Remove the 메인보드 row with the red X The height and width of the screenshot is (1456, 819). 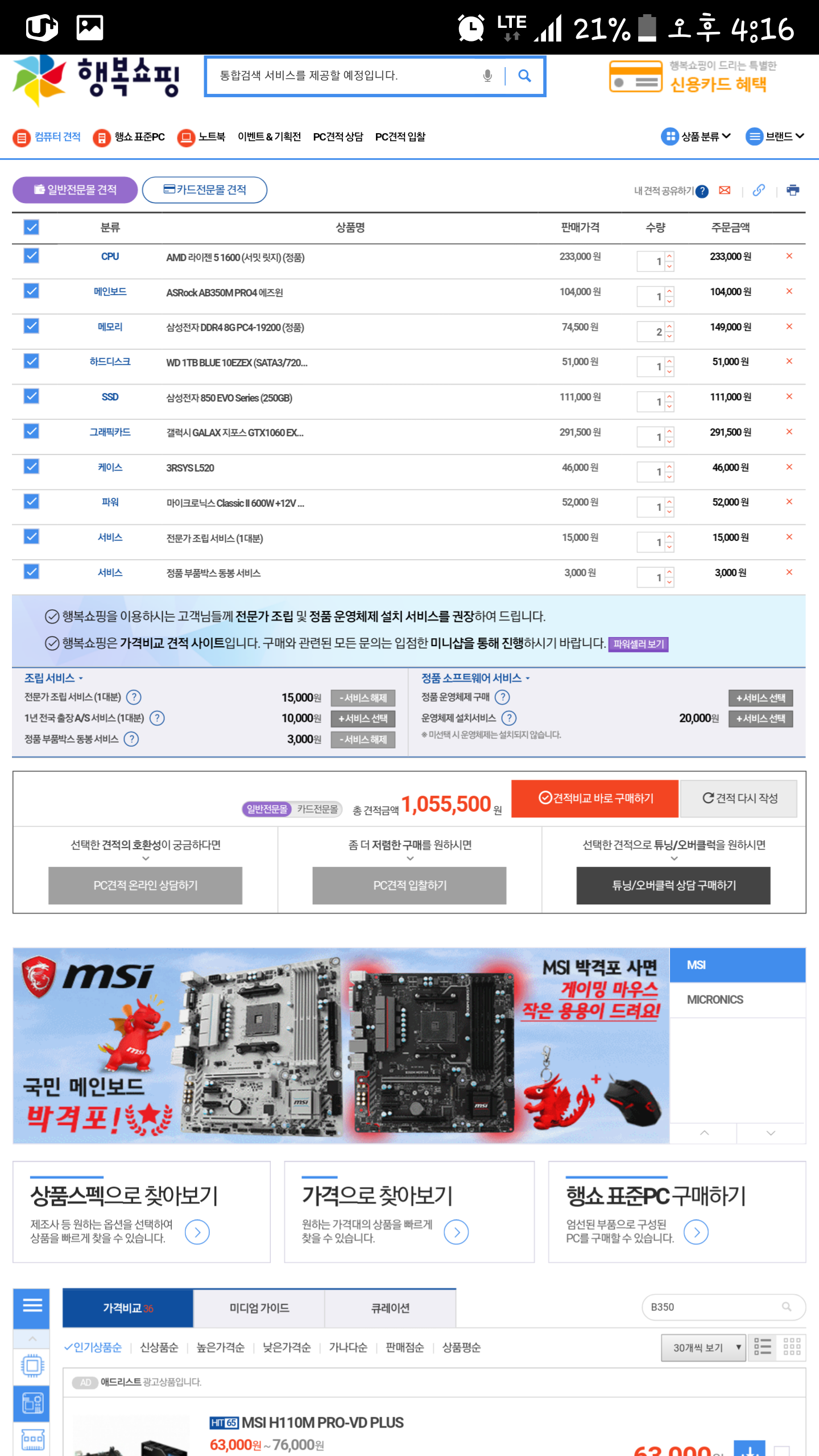[789, 291]
